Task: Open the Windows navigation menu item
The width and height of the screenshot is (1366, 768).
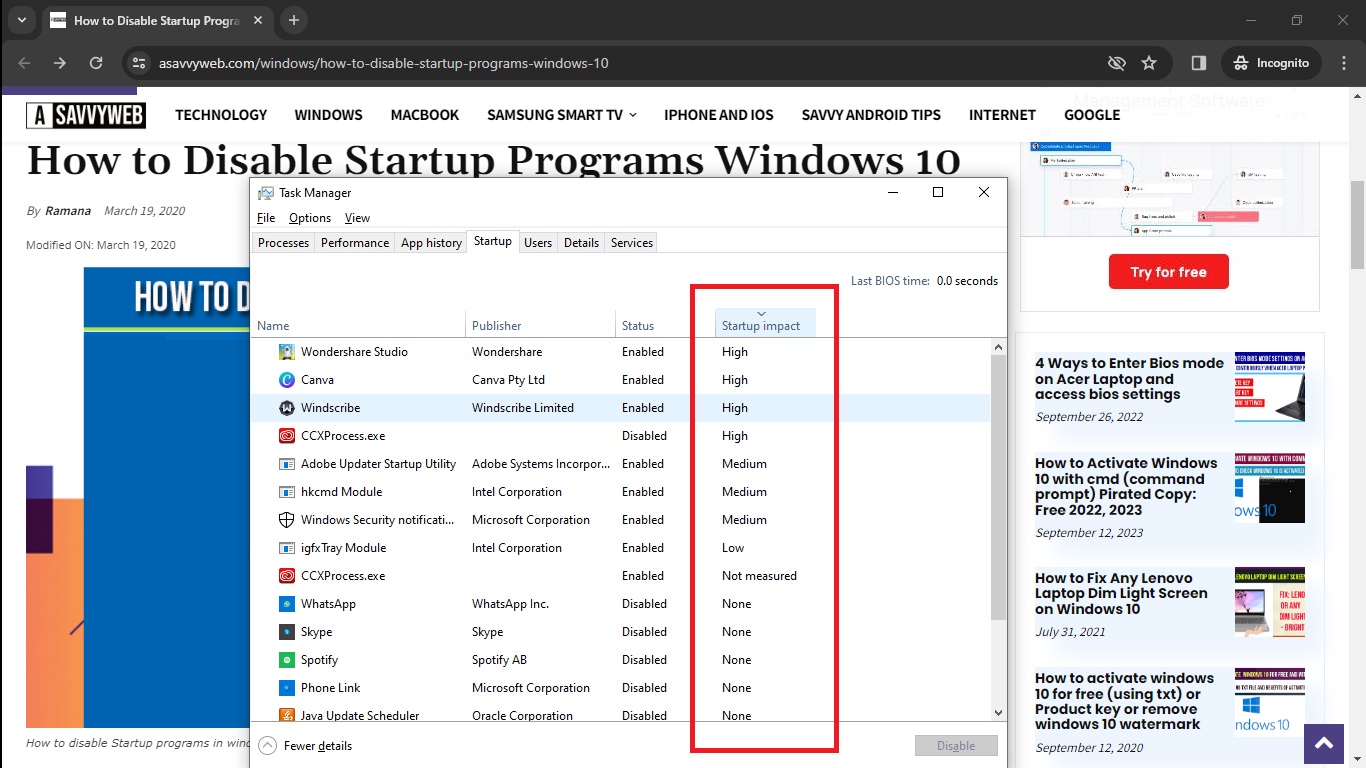Action: tap(328, 115)
